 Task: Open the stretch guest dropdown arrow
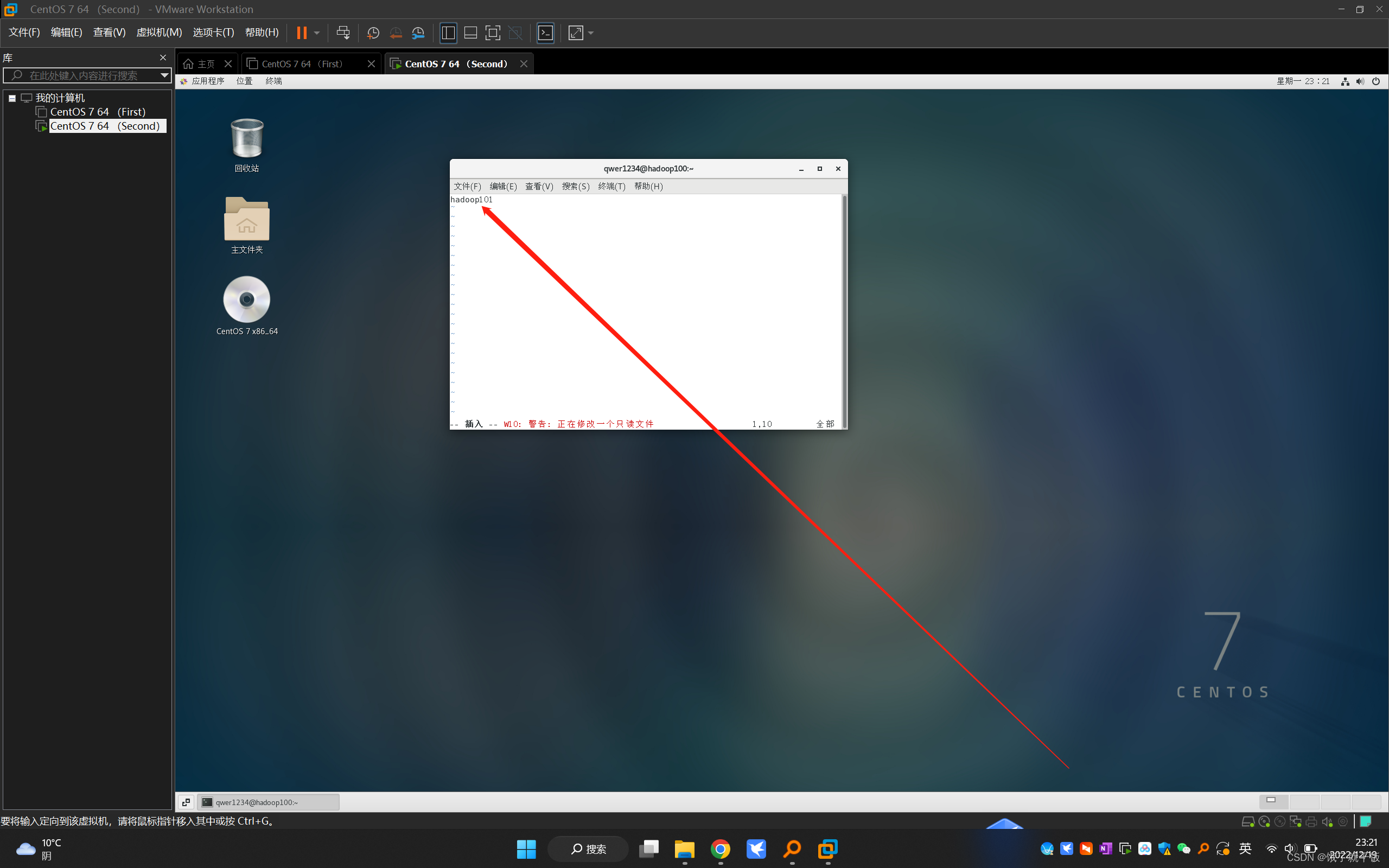[x=591, y=33]
